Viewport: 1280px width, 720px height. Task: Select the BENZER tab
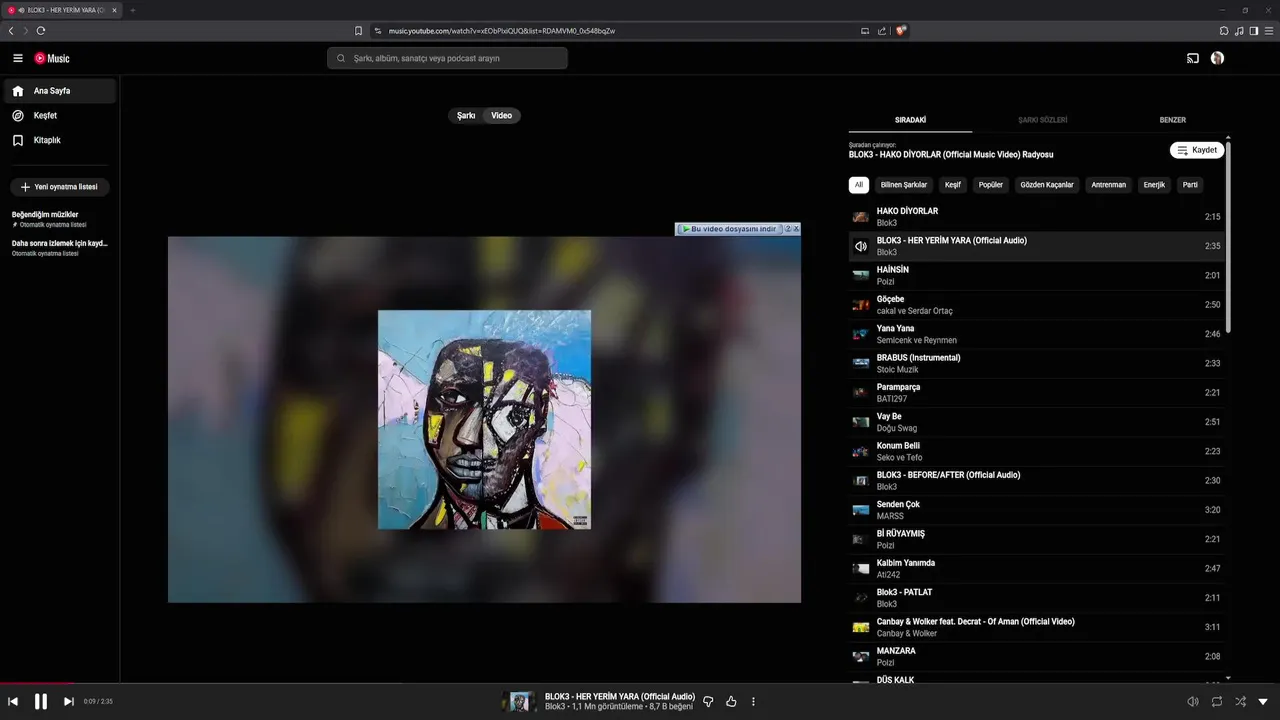point(1172,120)
